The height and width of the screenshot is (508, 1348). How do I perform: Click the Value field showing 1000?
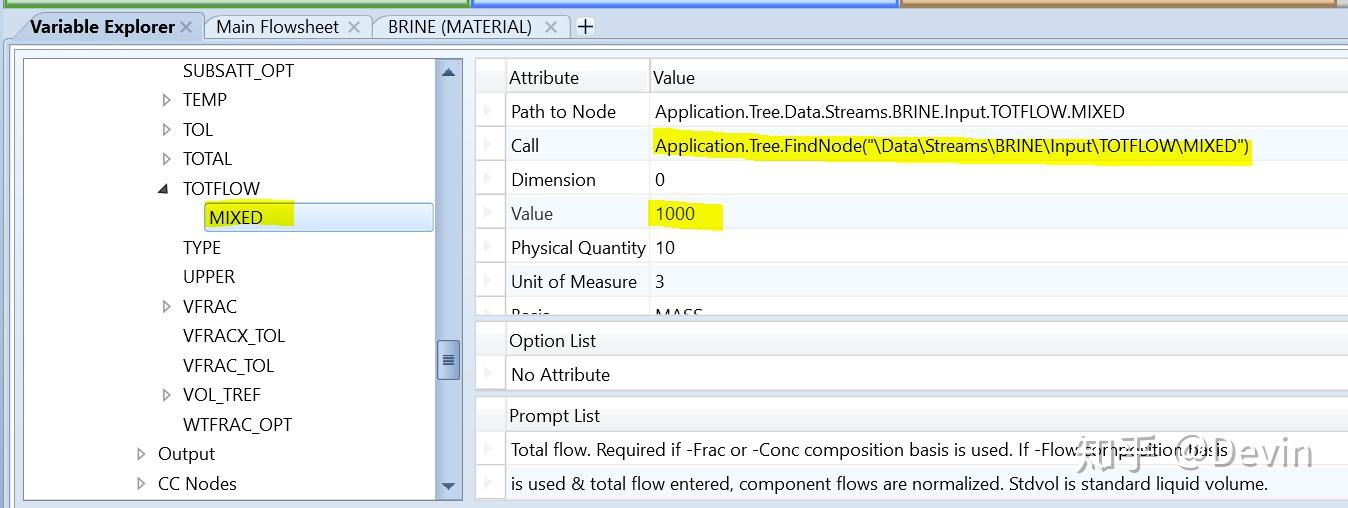(x=675, y=214)
